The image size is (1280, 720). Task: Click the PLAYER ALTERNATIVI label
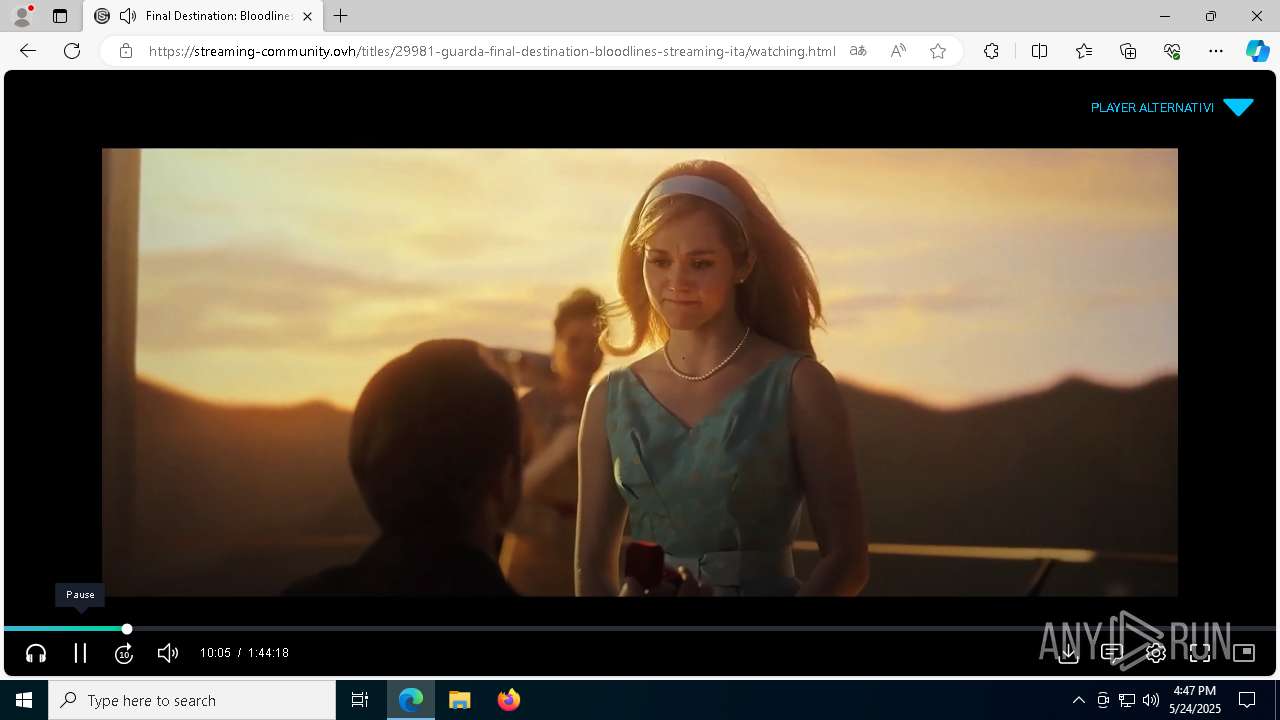pos(1152,108)
